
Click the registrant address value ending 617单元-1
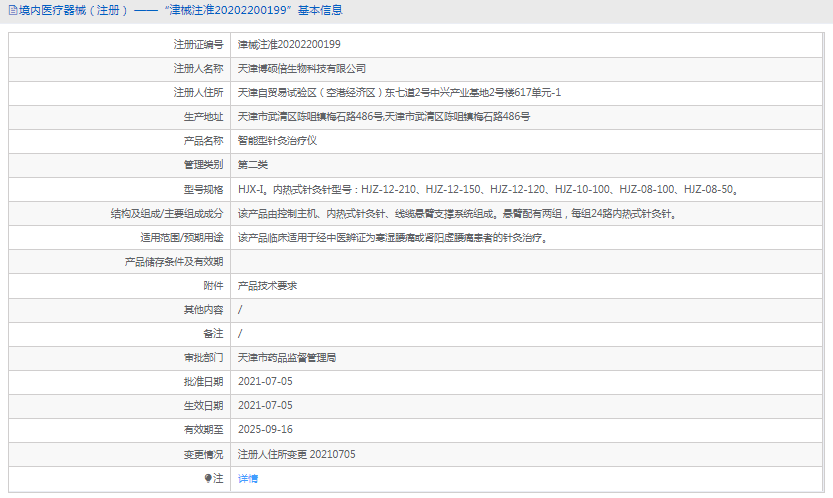[x=399, y=92]
